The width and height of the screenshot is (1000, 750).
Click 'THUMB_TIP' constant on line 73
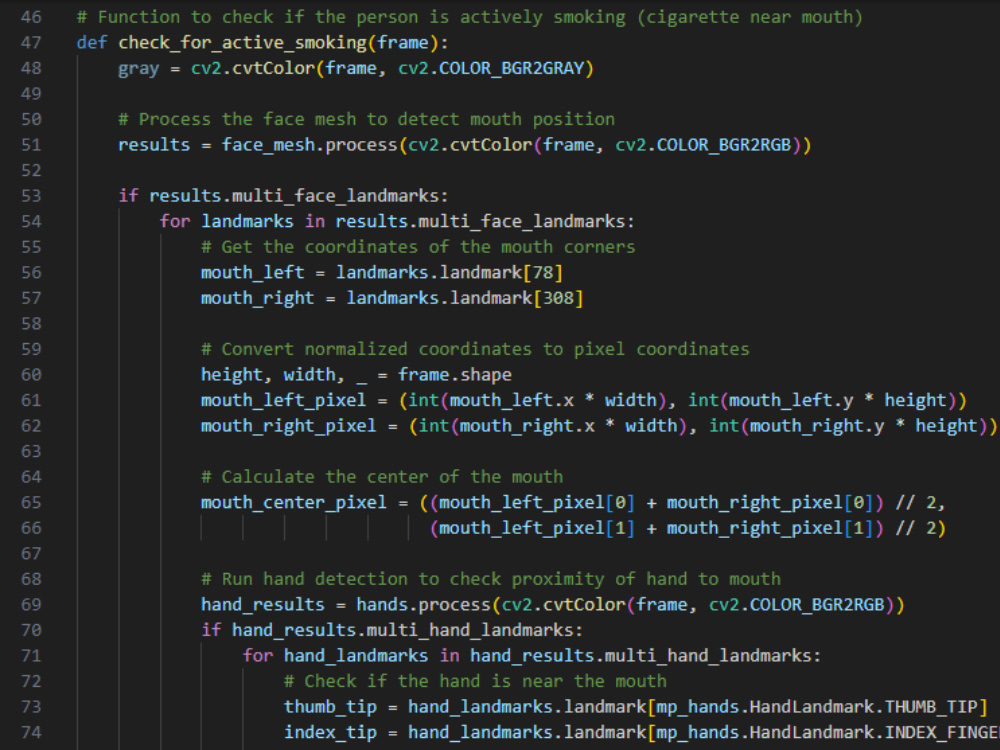[x=931, y=707]
